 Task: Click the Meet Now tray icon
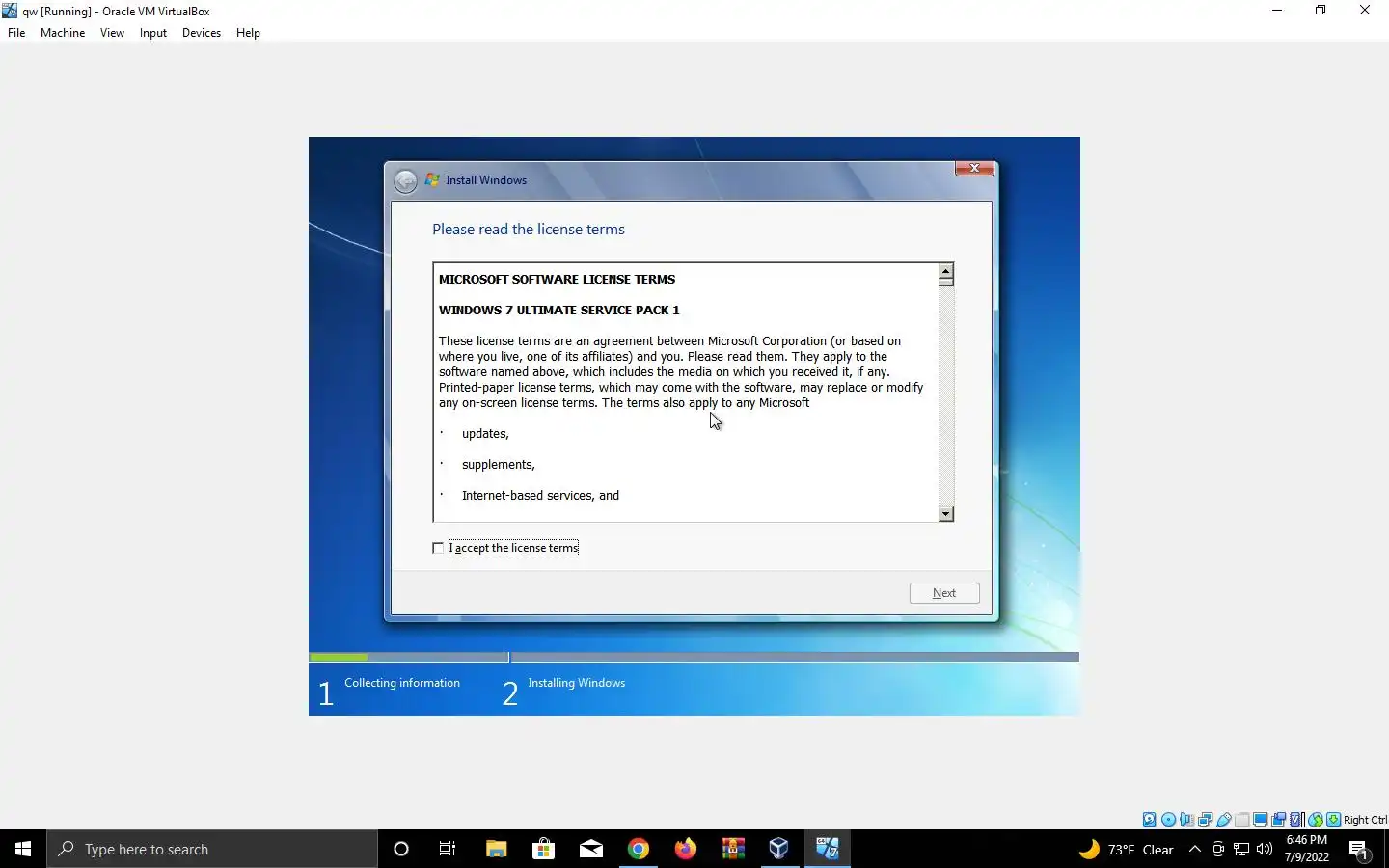[1218, 849]
